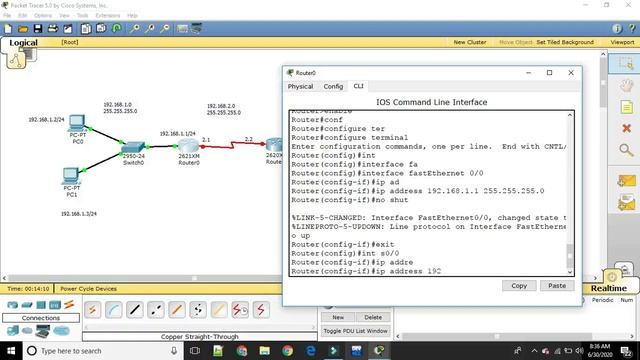
Task: Switch to Realtime mode tab
Action: 609,288
